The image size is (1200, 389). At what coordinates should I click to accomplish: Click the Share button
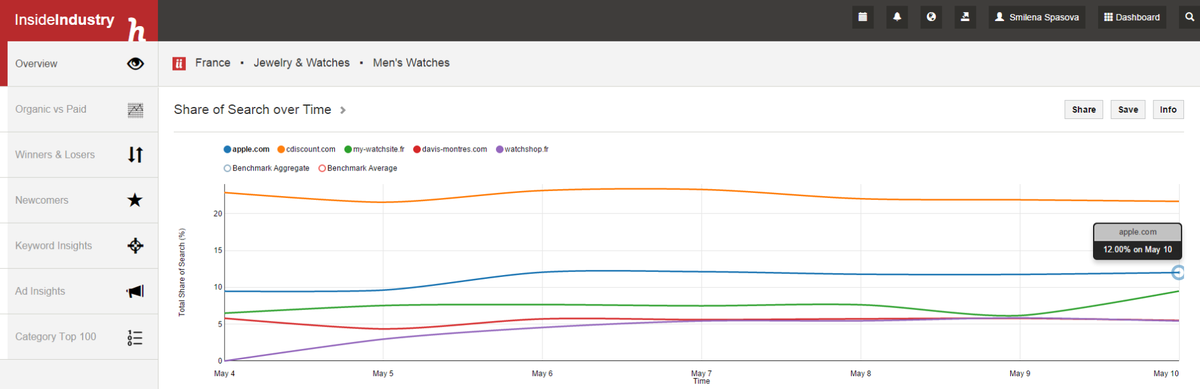coord(1083,110)
